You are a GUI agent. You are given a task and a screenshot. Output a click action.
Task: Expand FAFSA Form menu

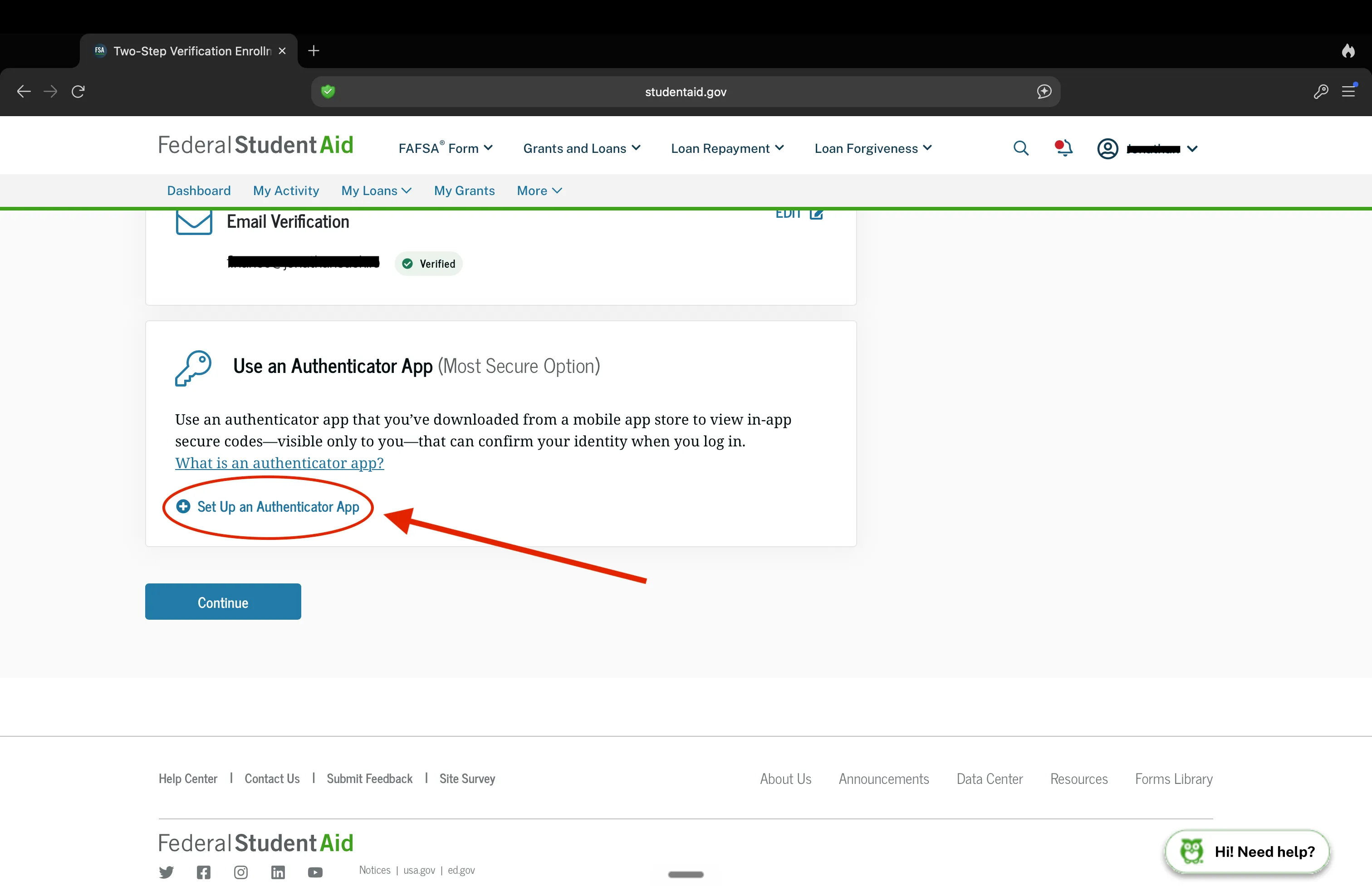[446, 148]
